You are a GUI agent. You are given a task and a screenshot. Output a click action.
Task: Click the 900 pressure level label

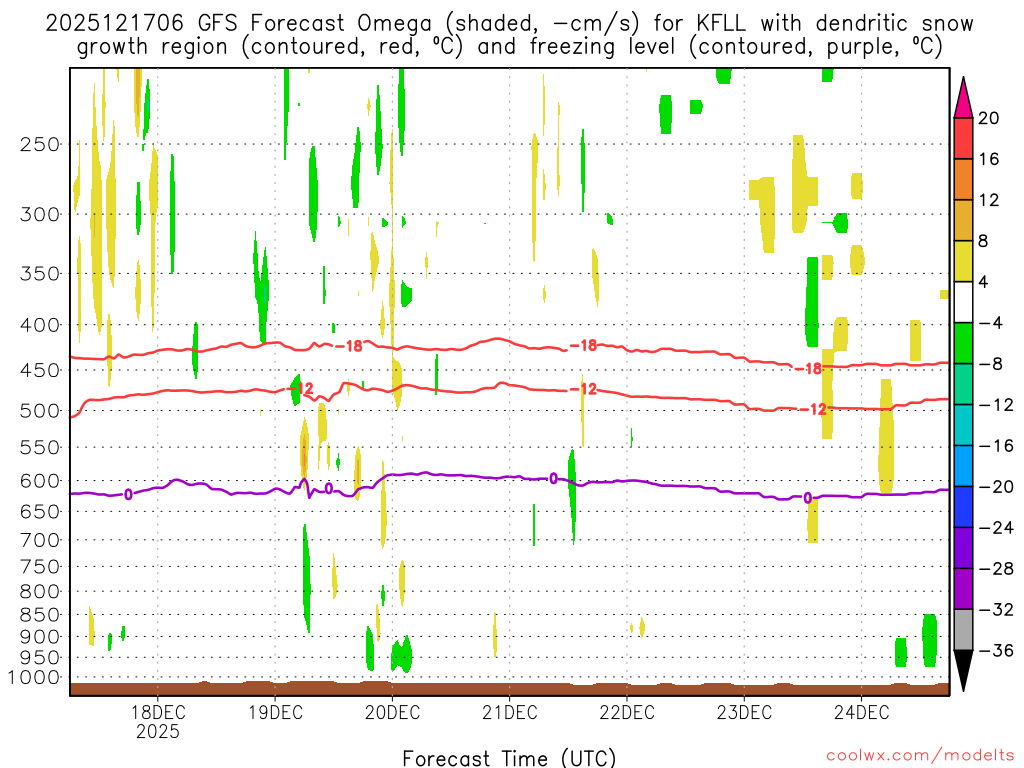(x=40, y=637)
